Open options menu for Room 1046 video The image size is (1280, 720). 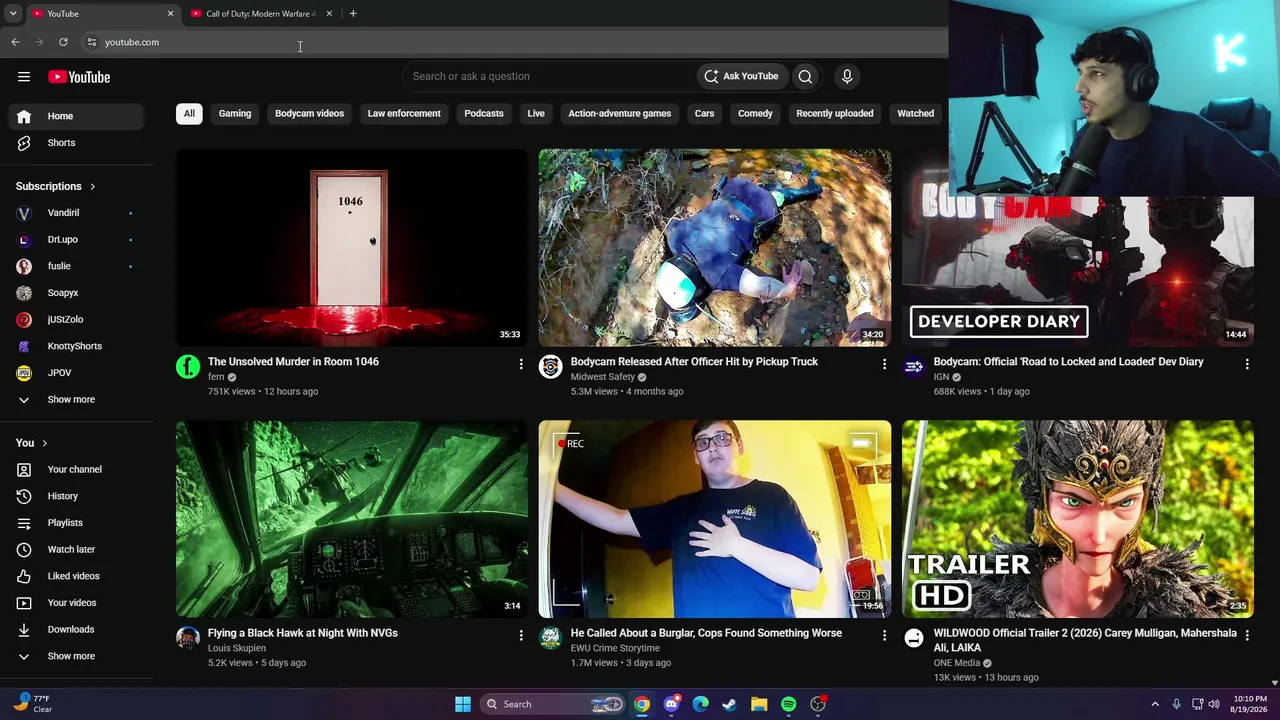tap(521, 364)
